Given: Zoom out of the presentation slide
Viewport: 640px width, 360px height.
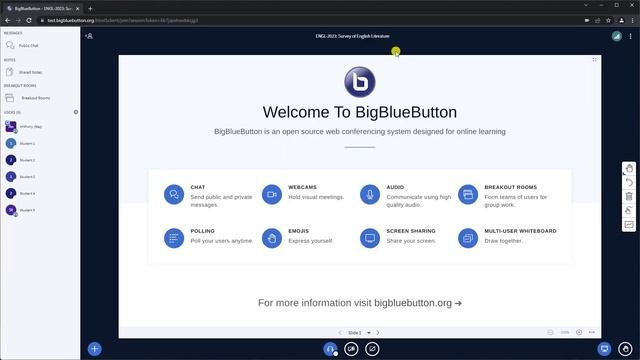Looking at the screenshot, I should coord(550,332).
